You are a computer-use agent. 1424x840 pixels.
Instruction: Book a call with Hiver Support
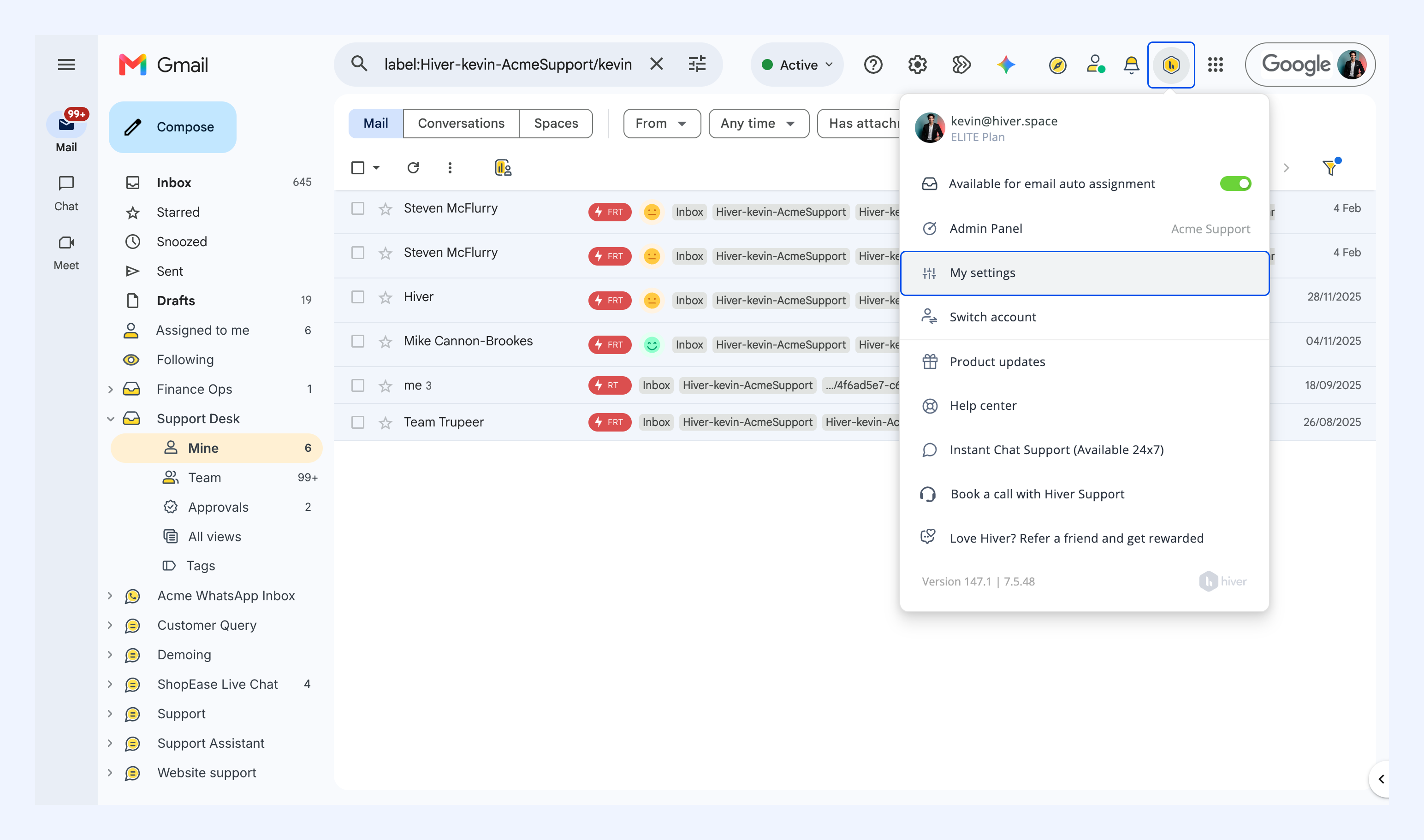[1084, 494]
